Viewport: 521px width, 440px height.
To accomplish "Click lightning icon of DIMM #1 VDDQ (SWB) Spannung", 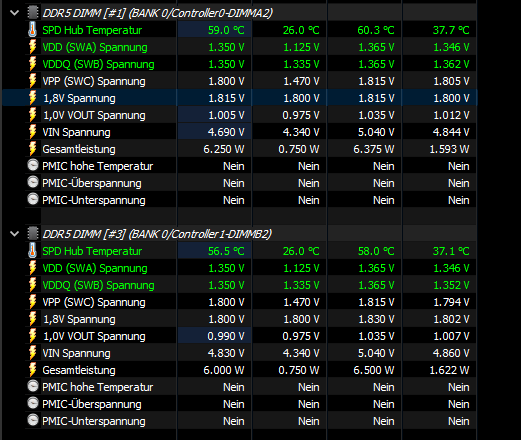I will tap(33, 64).
